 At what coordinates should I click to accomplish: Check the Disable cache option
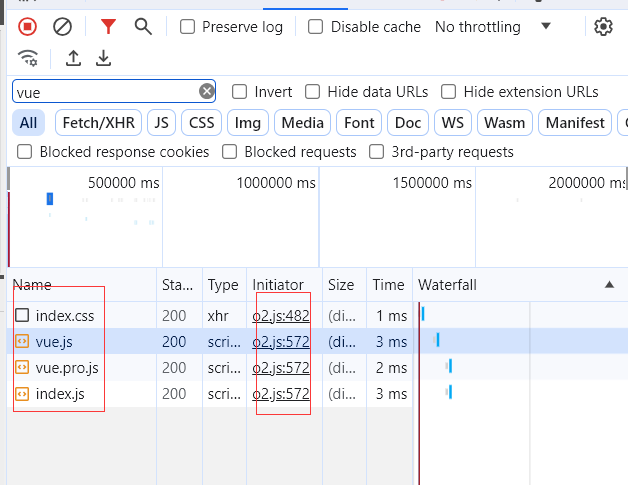click(x=316, y=27)
